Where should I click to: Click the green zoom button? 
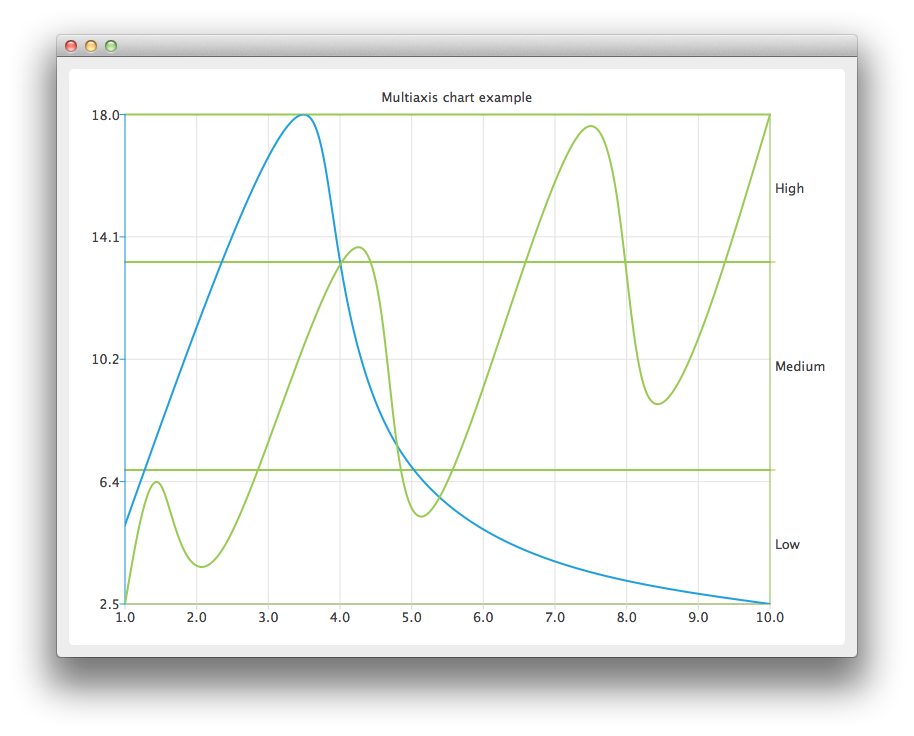pos(112,45)
